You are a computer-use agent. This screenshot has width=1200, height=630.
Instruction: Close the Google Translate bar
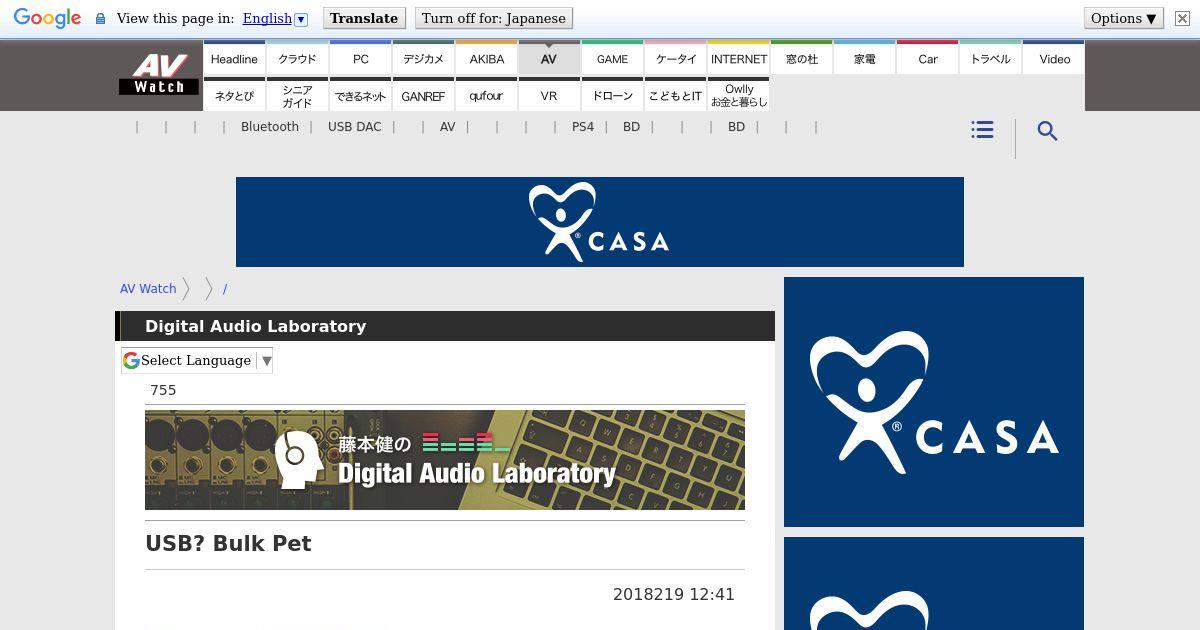(x=1182, y=18)
